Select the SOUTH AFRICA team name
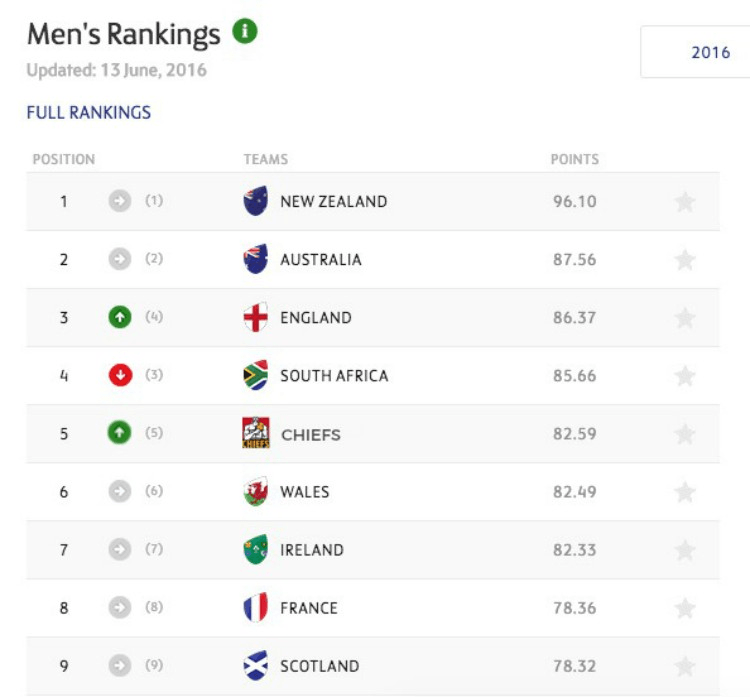Viewport: 750px width, 697px height. point(334,376)
